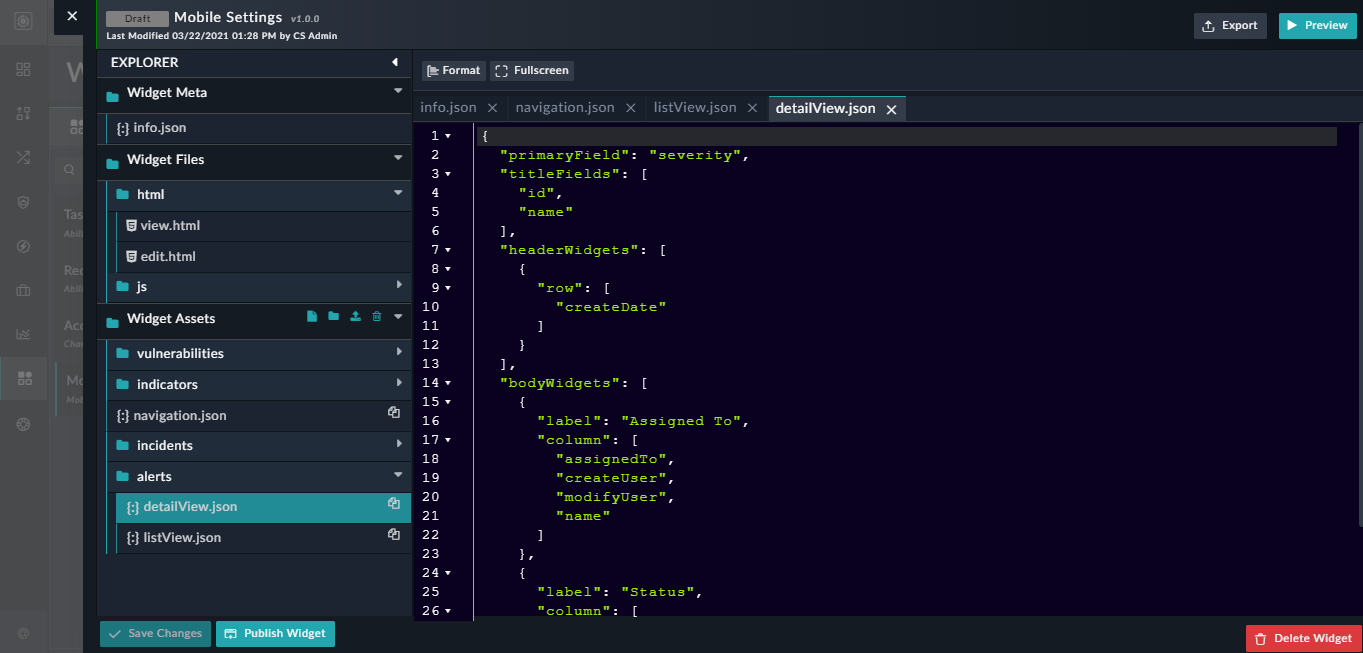Click the copy icon beside detailView.json
The image size is (1363, 653).
(394, 504)
